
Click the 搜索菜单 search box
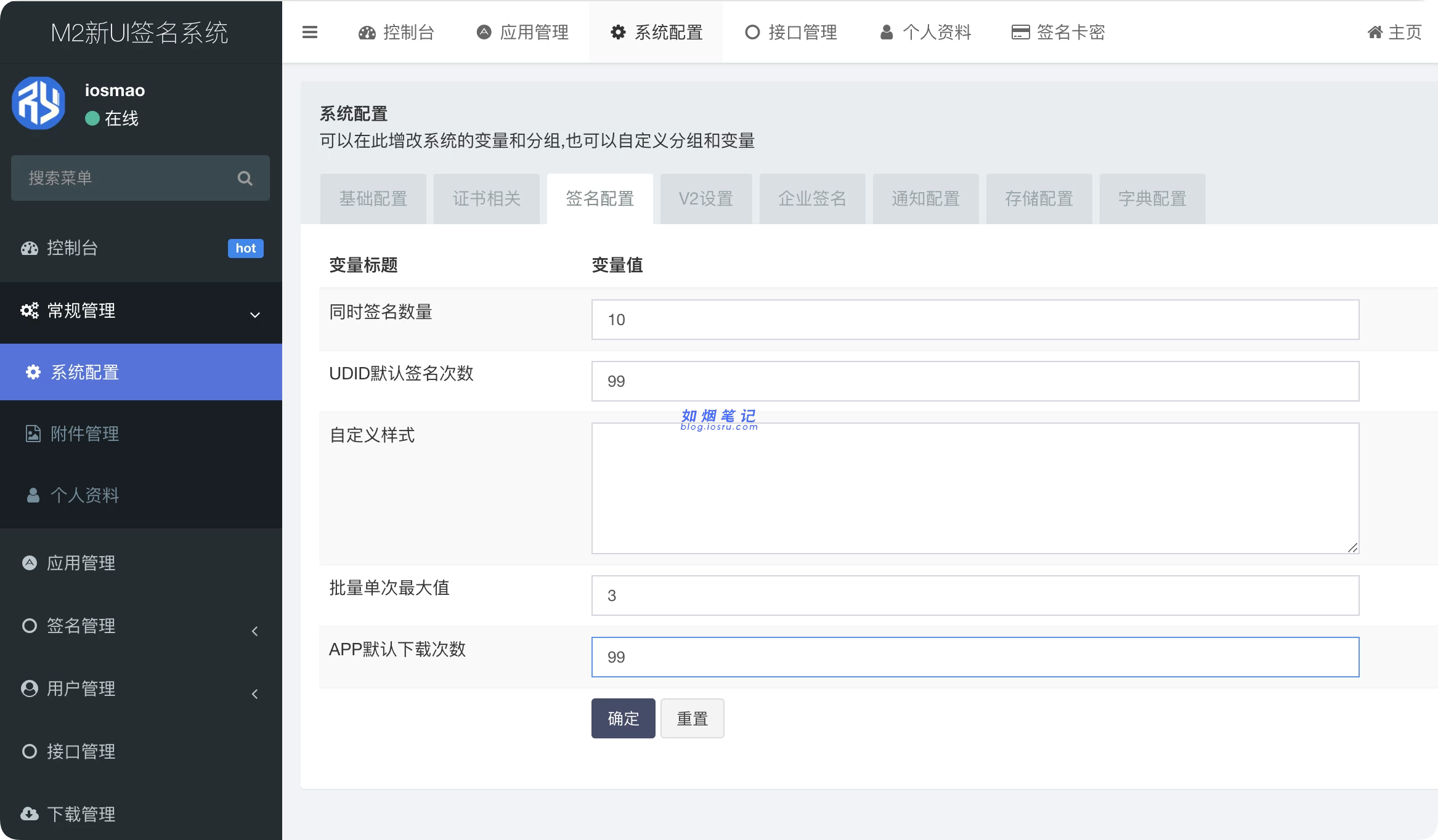[x=123, y=179]
